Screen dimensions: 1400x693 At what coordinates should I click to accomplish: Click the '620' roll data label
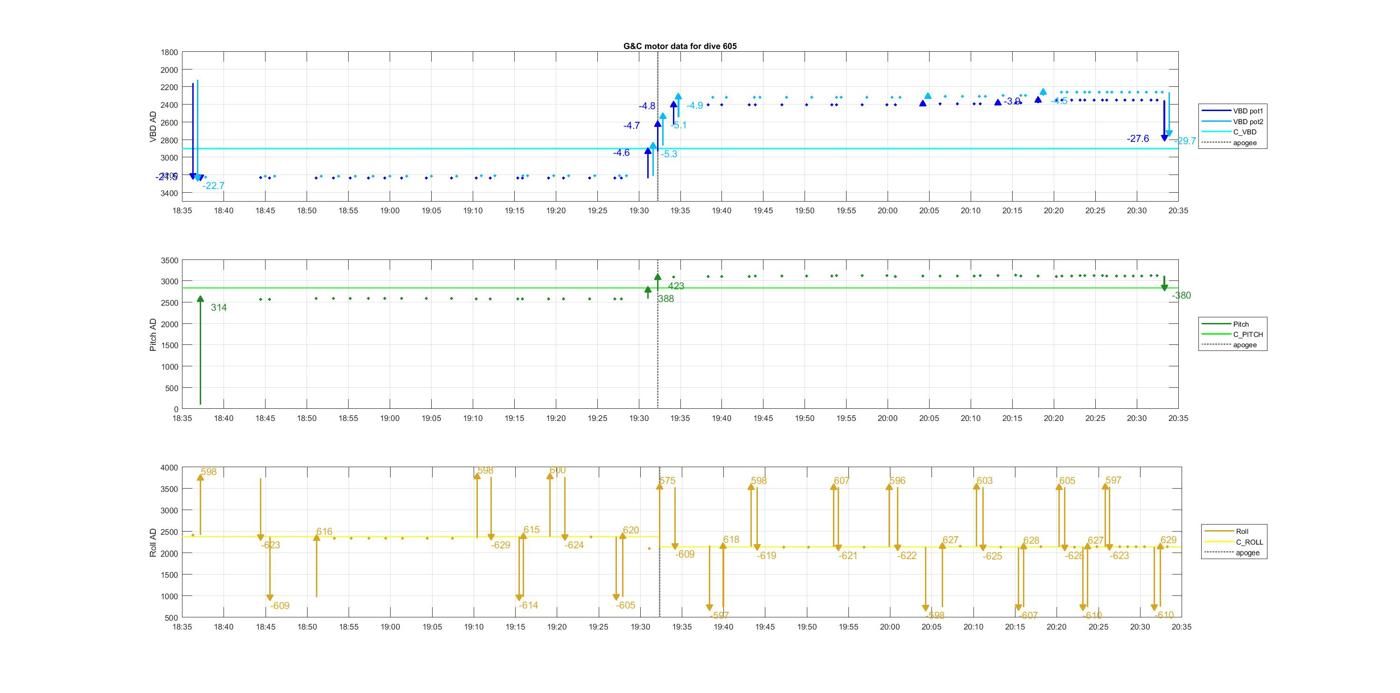631,531
